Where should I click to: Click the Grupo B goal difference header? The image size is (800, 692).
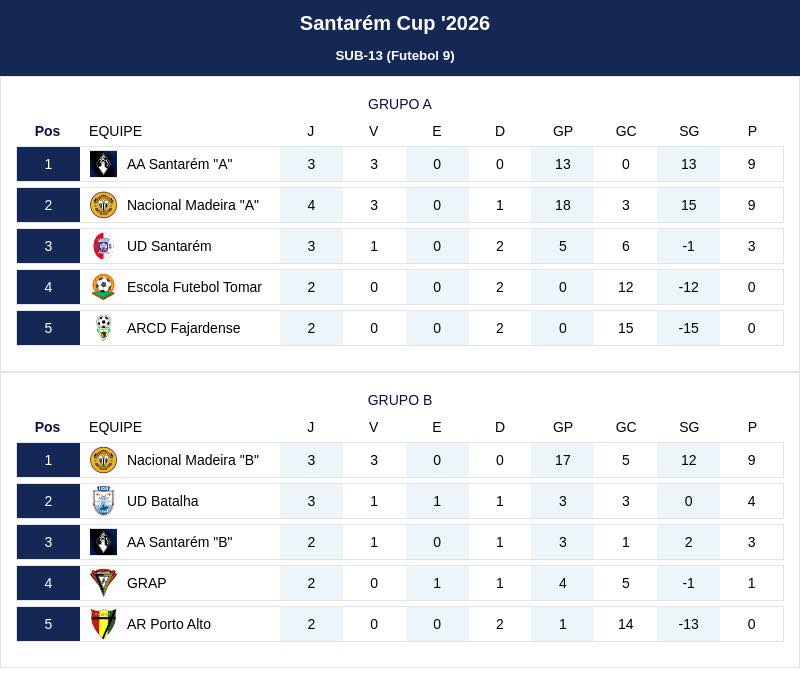[x=689, y=427]
